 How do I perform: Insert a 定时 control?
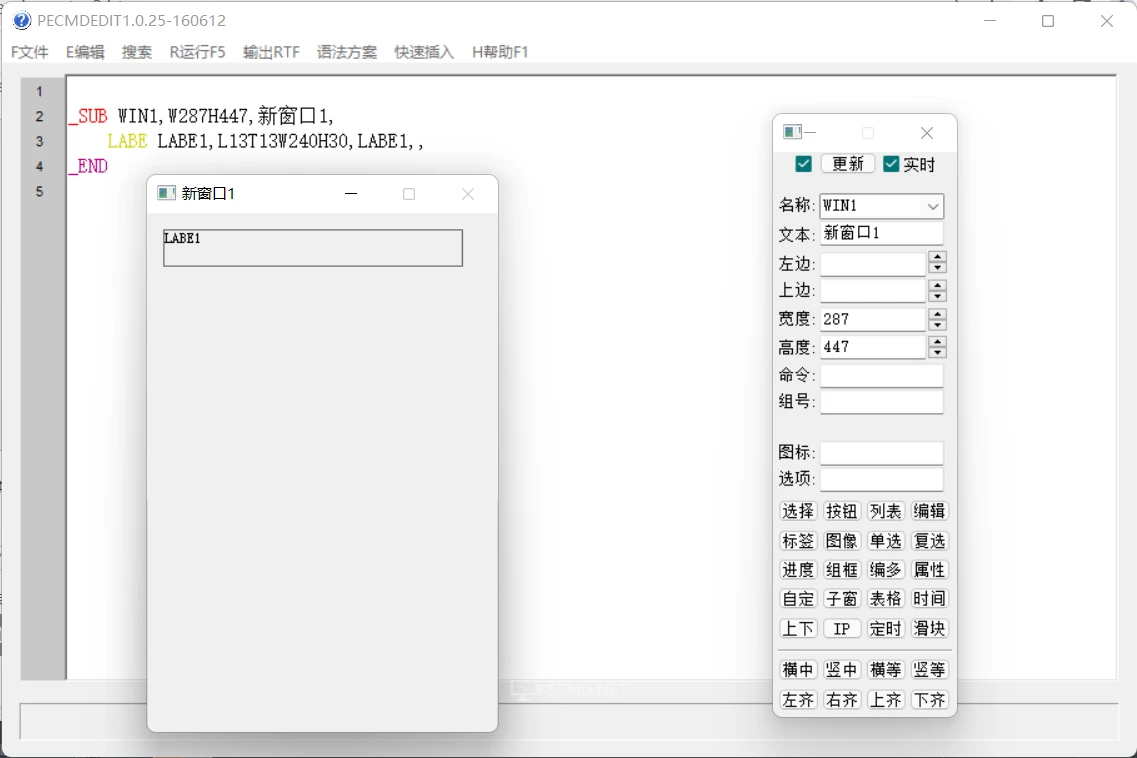pos(885,629)
